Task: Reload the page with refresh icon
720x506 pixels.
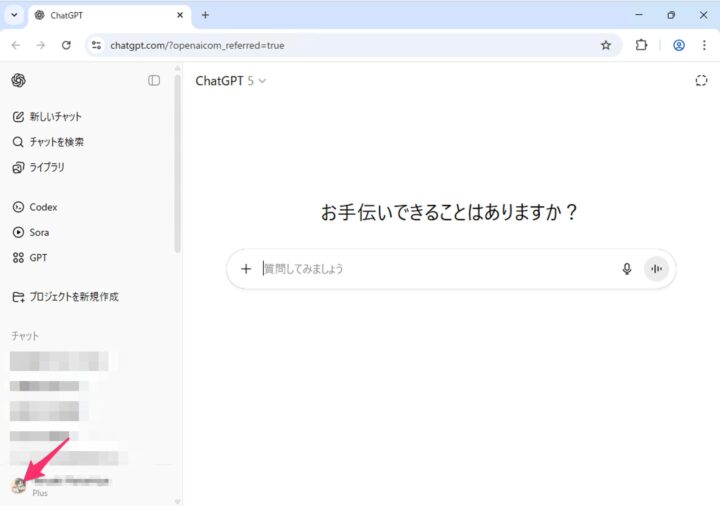Action: point(66,45)
